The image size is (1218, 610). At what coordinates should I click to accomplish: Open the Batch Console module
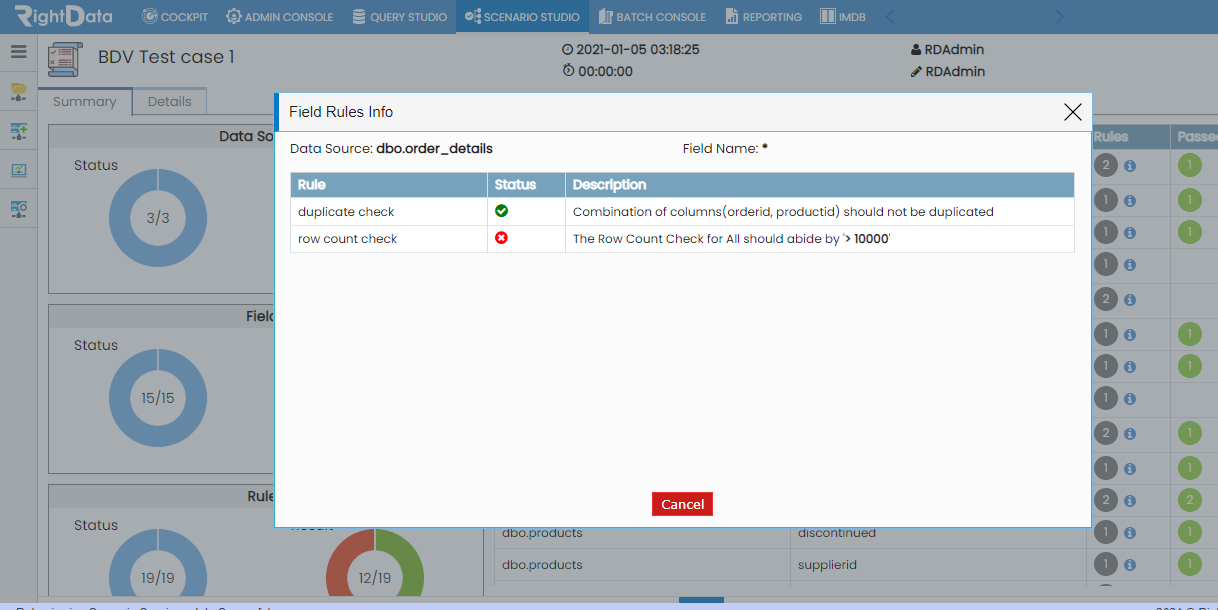tap(652, 17)
